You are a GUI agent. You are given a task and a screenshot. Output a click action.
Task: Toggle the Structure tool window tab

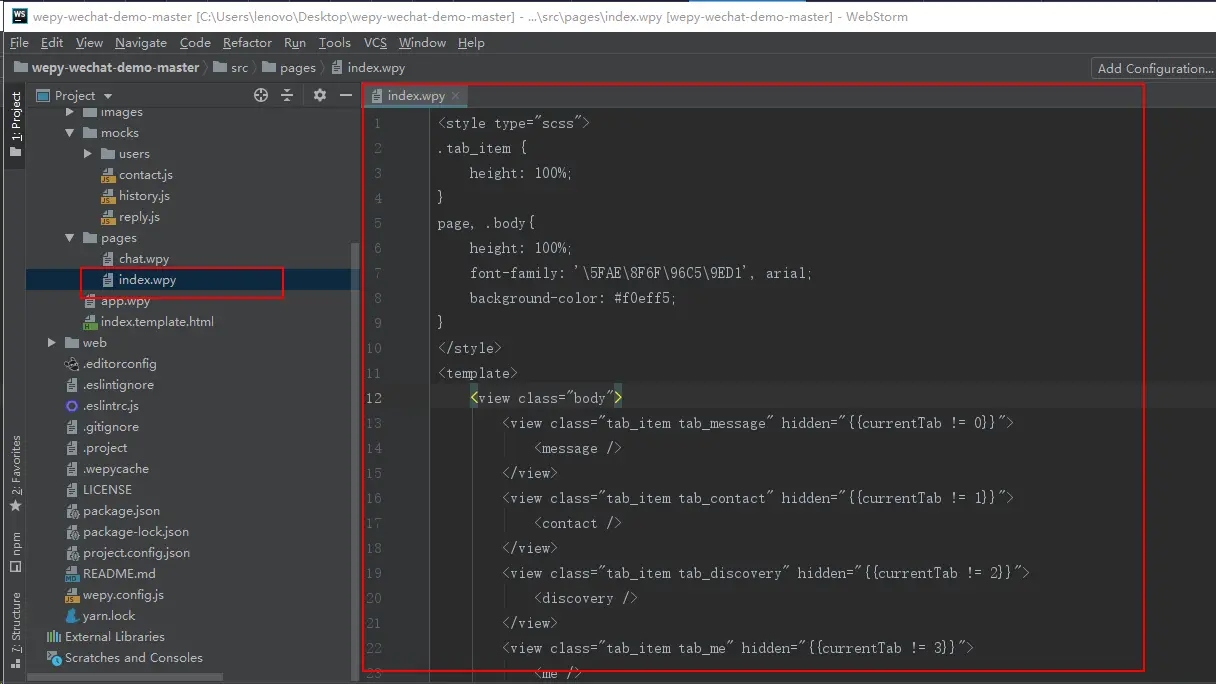(x=15, y=629)
